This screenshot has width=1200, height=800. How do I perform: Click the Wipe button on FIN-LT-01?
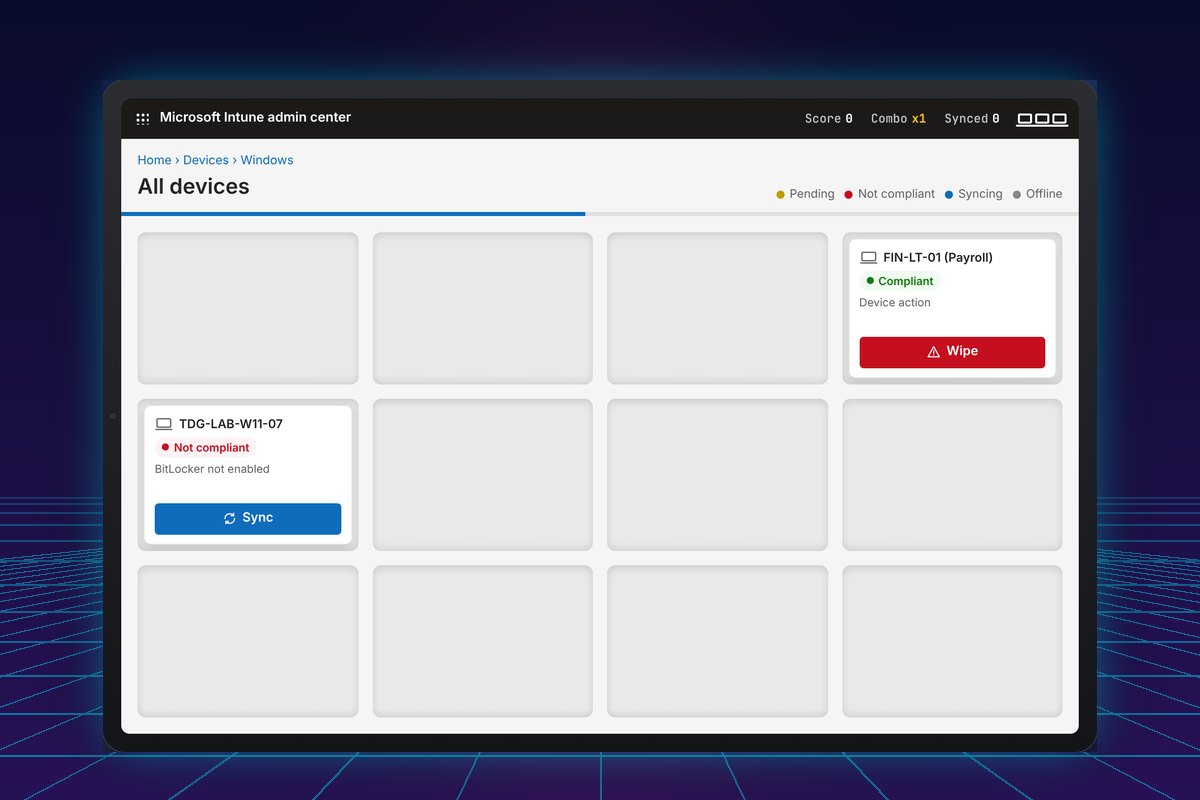point(952,352)
